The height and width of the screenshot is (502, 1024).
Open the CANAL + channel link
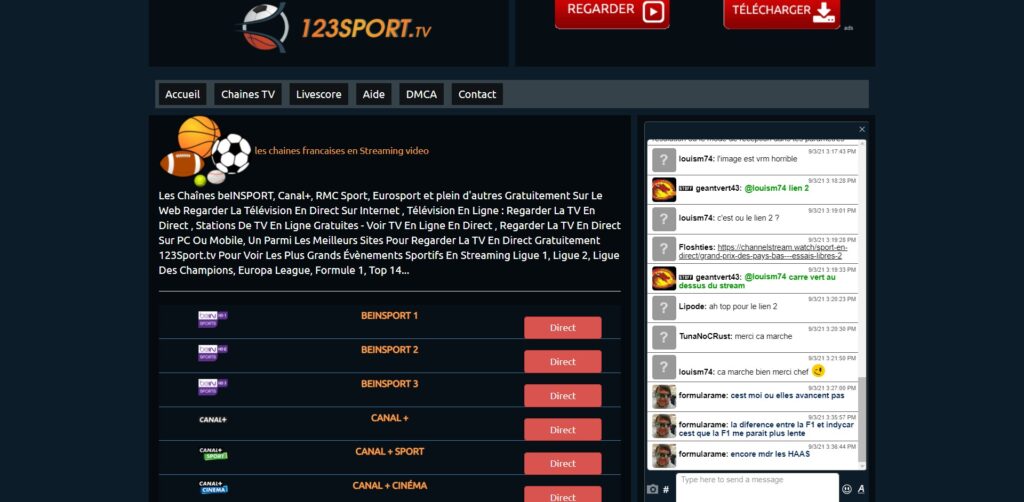389,418
